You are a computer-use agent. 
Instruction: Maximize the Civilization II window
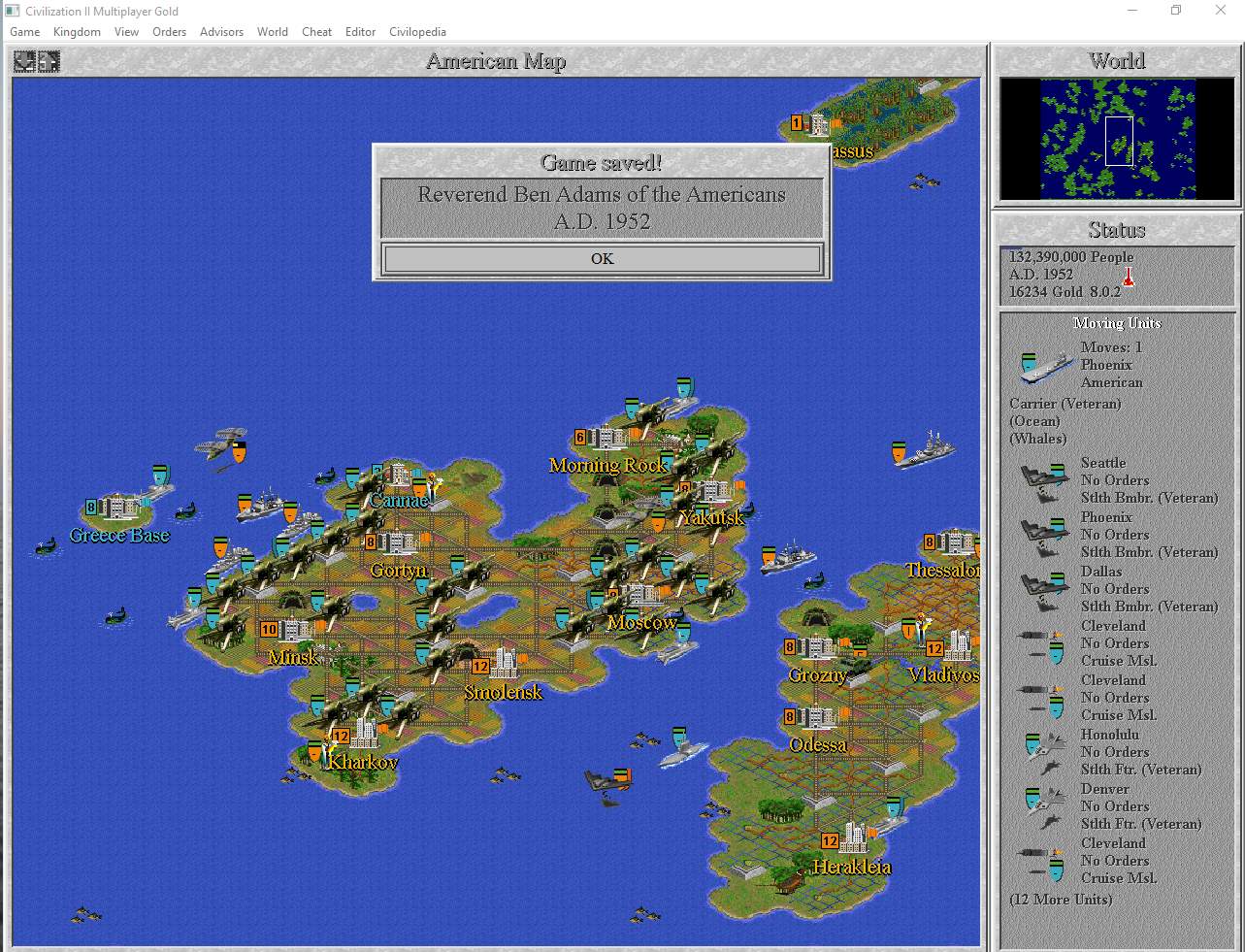click(x=1176, y=11)
